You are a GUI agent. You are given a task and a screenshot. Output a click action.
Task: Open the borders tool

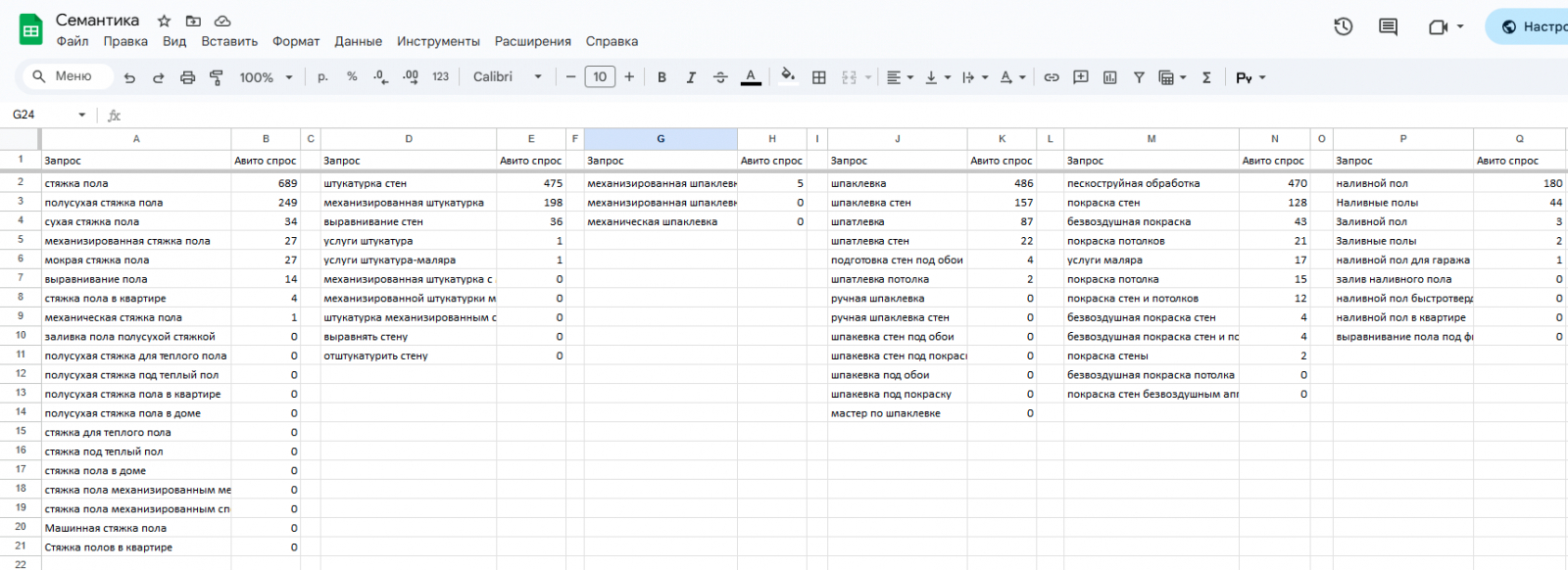coord(819,77)
